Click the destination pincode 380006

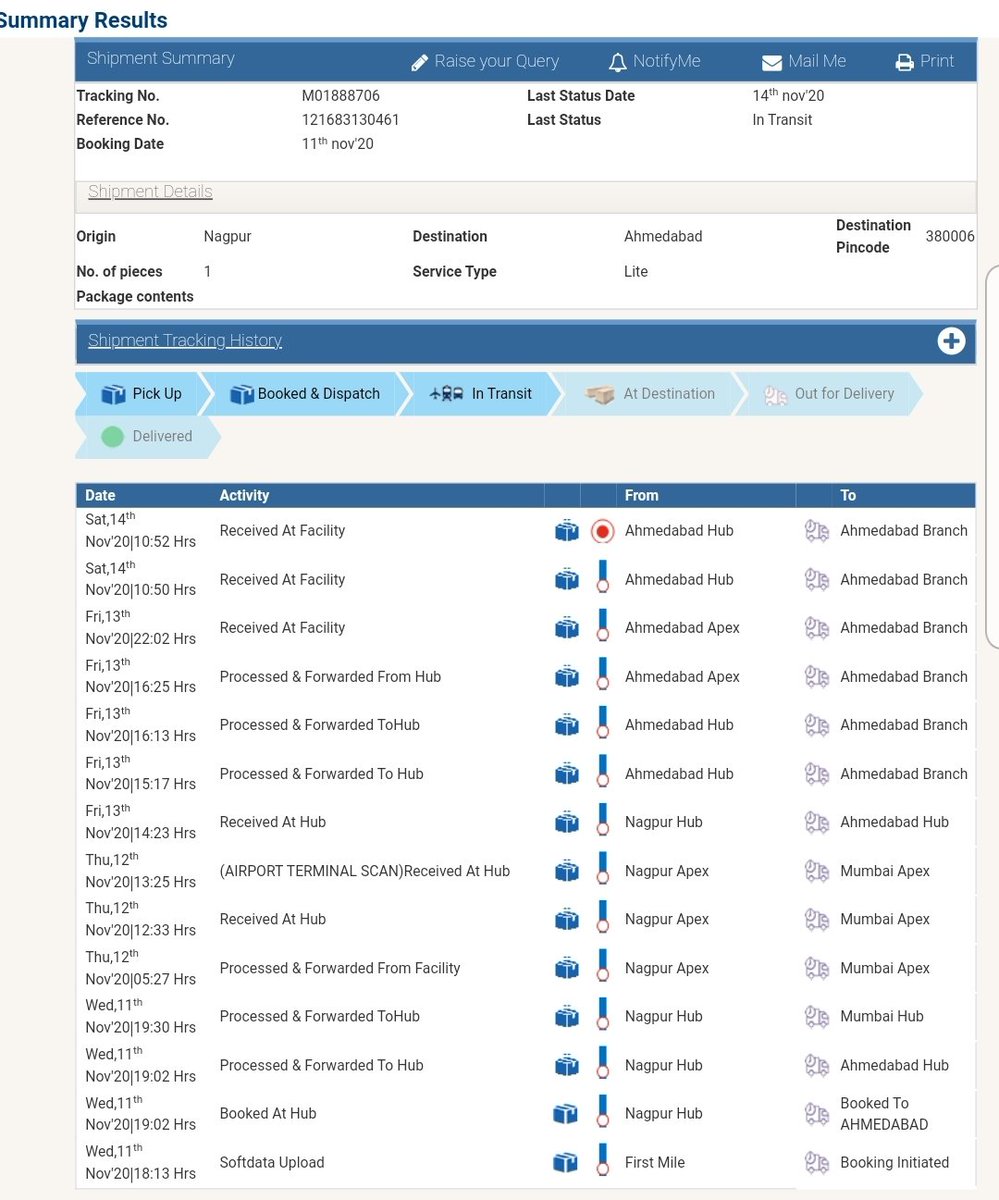[950, 237]
